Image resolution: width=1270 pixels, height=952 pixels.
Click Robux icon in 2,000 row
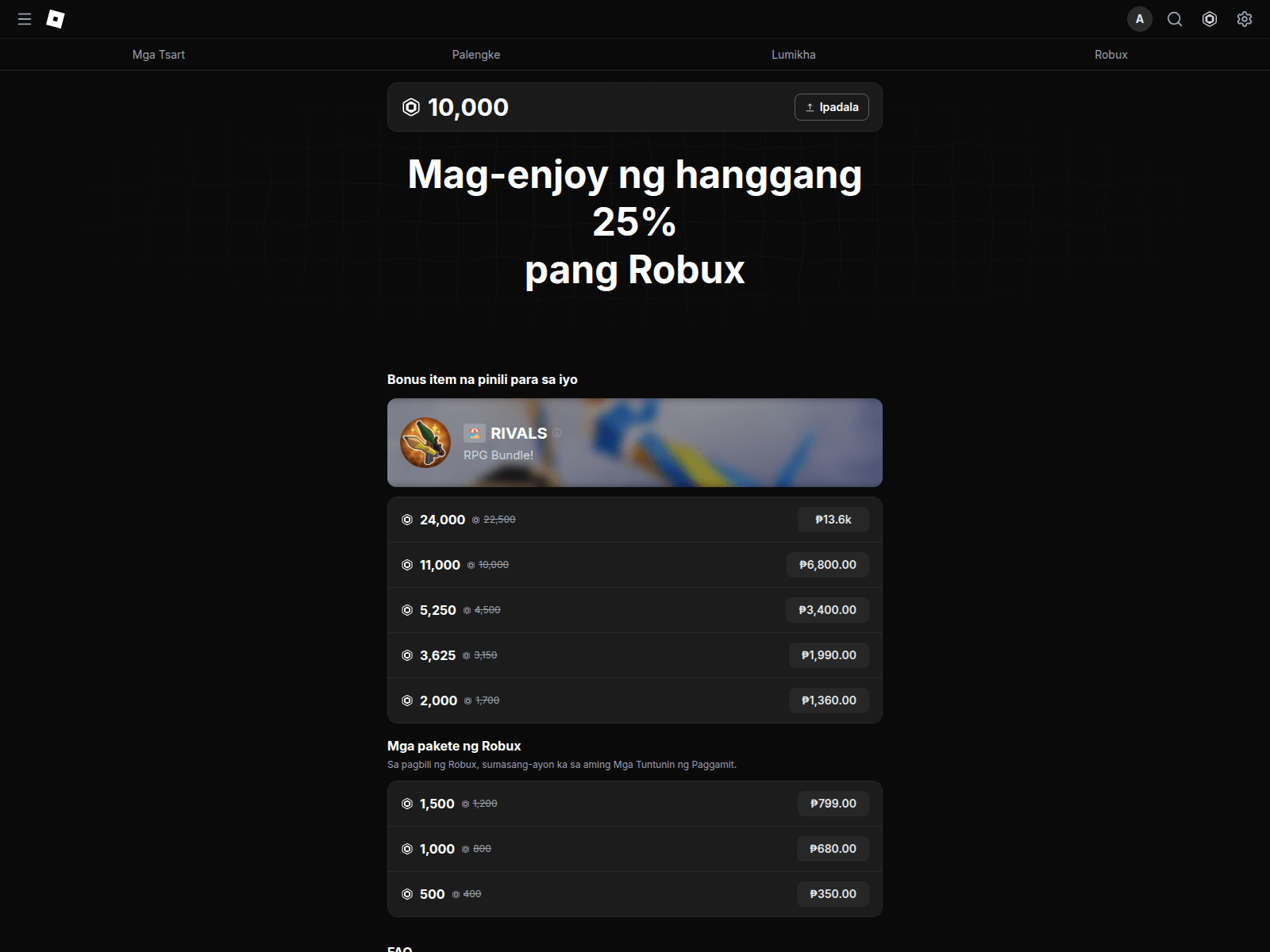407,701
